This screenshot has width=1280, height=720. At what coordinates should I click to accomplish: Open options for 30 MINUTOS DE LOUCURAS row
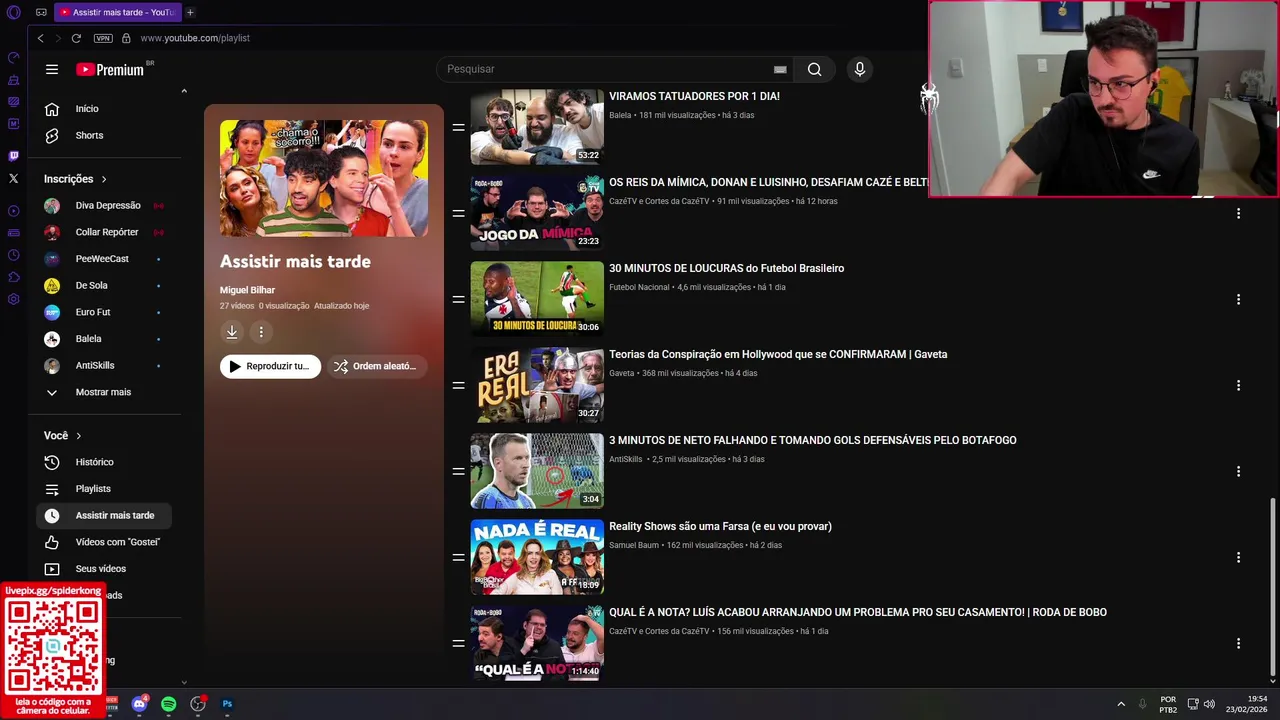tap(1238, 299)
